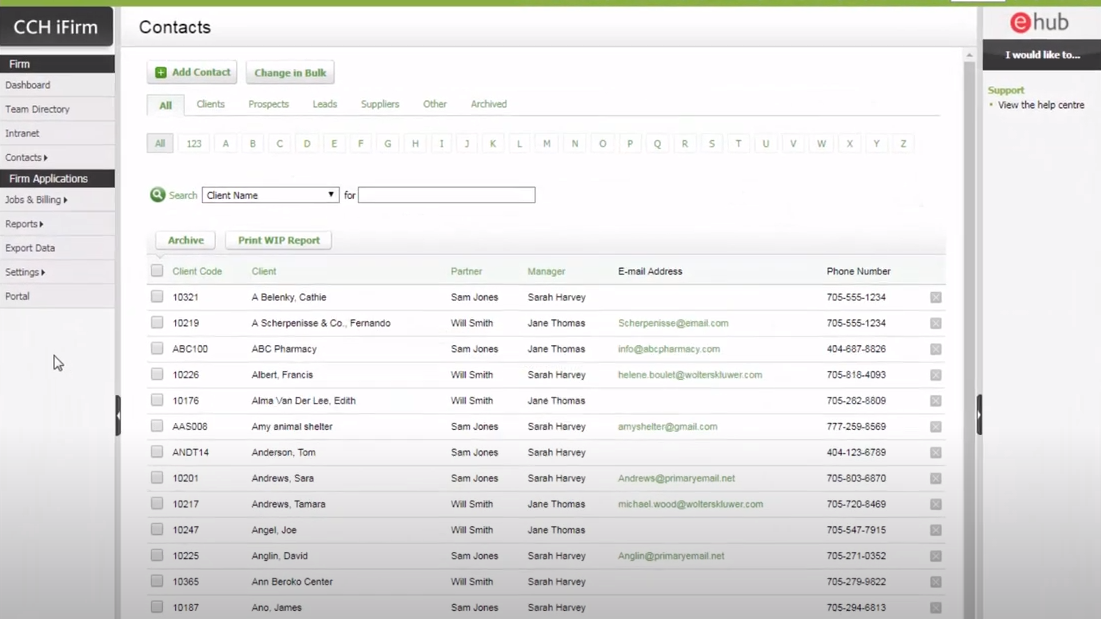Click the CCH iFirm logo
The width and height of the screenshot is (1101, 619).
pyautogui.click(x=57, y=26)
